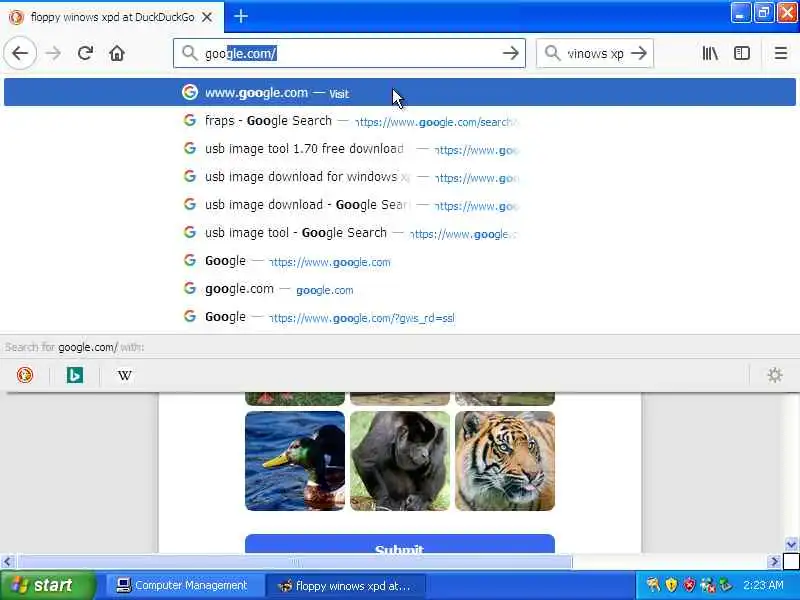Click the horizontal scrollbar right arrow
Image resolution: width=800 pixels, height=600 pixels.
point(774,562)
